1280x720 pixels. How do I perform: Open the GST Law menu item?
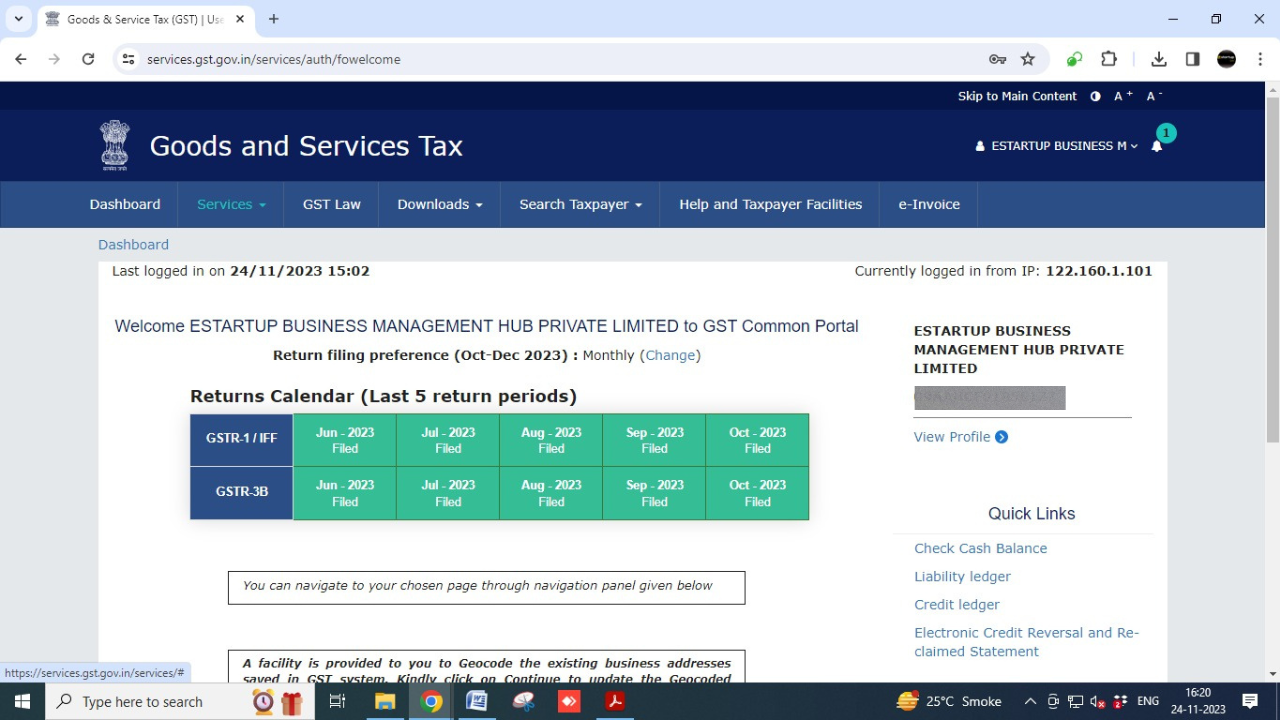(332, 204)
